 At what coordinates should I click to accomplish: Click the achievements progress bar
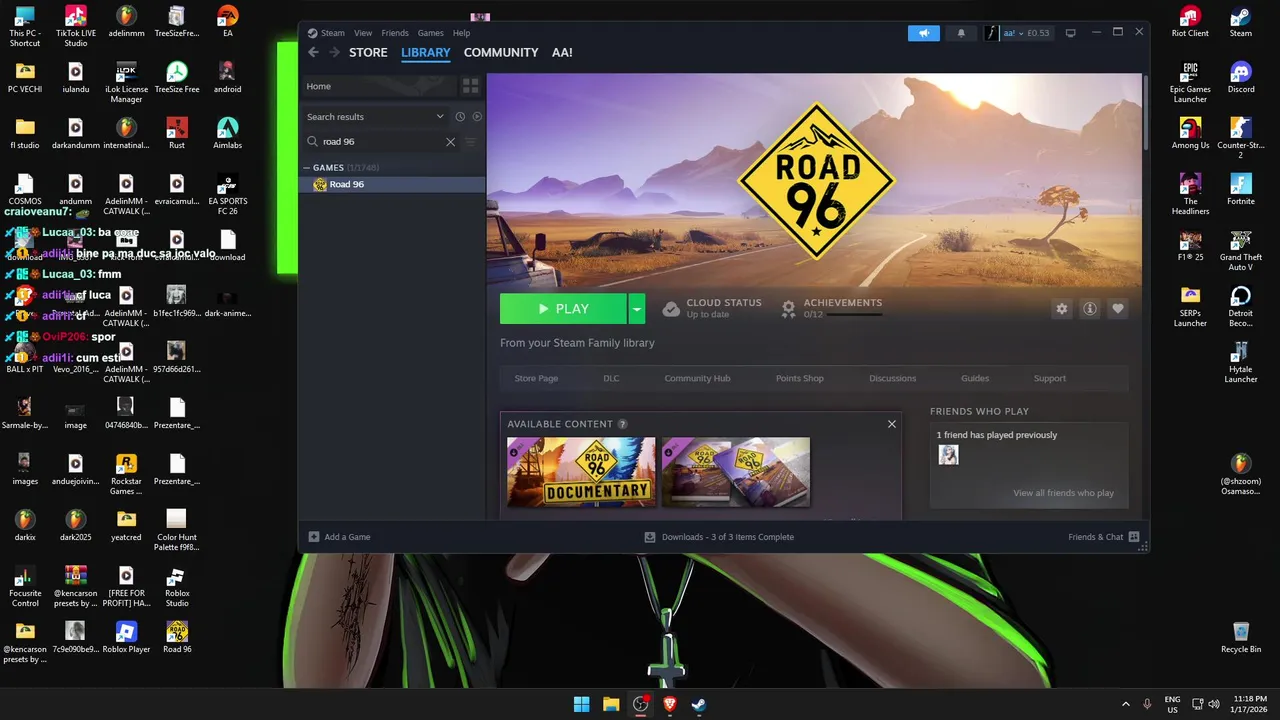pyautogui.click(x=854, y=314)
